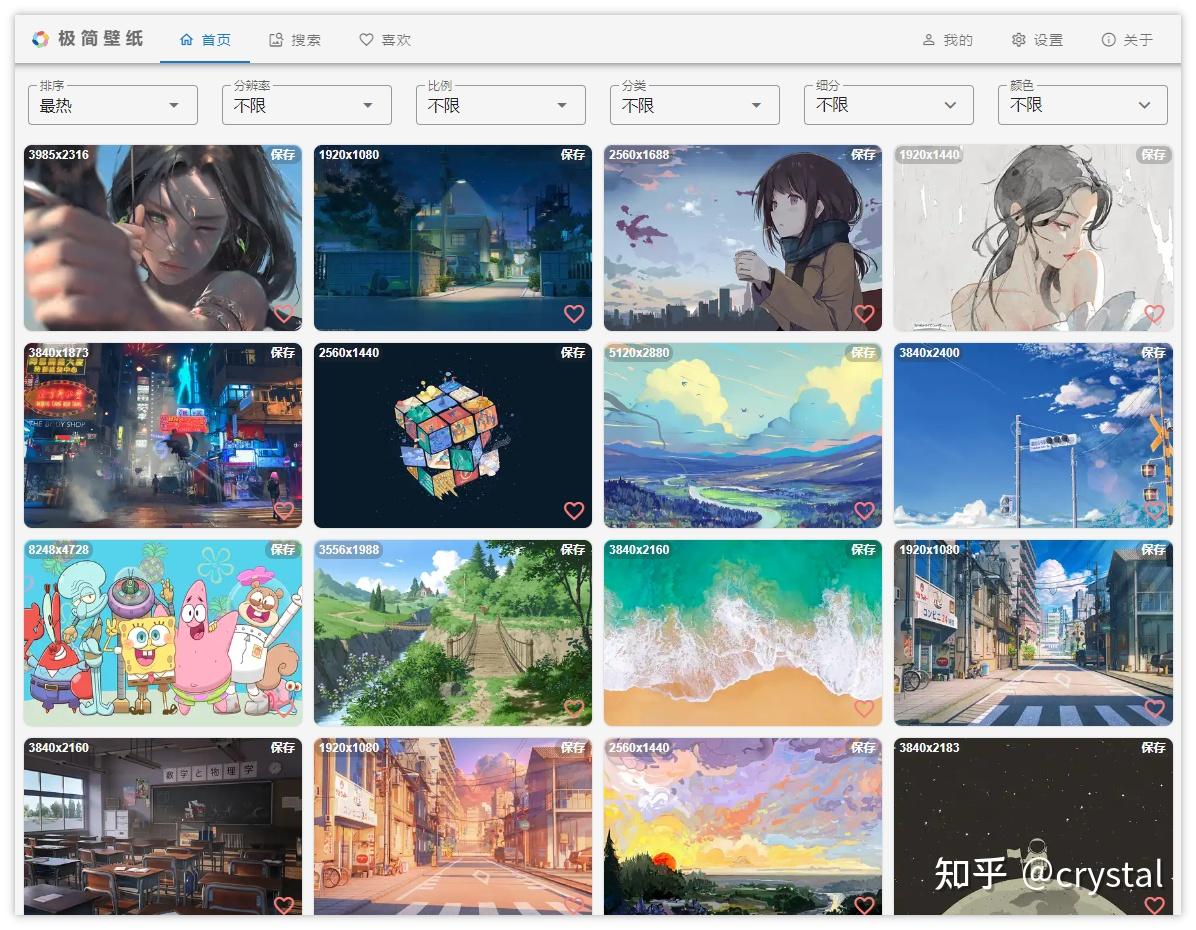The height and width of the screenshot is (930, 1196).
Task: Expand the 分辨率 resolution dropdown
Action: click(x=307, y=105)
